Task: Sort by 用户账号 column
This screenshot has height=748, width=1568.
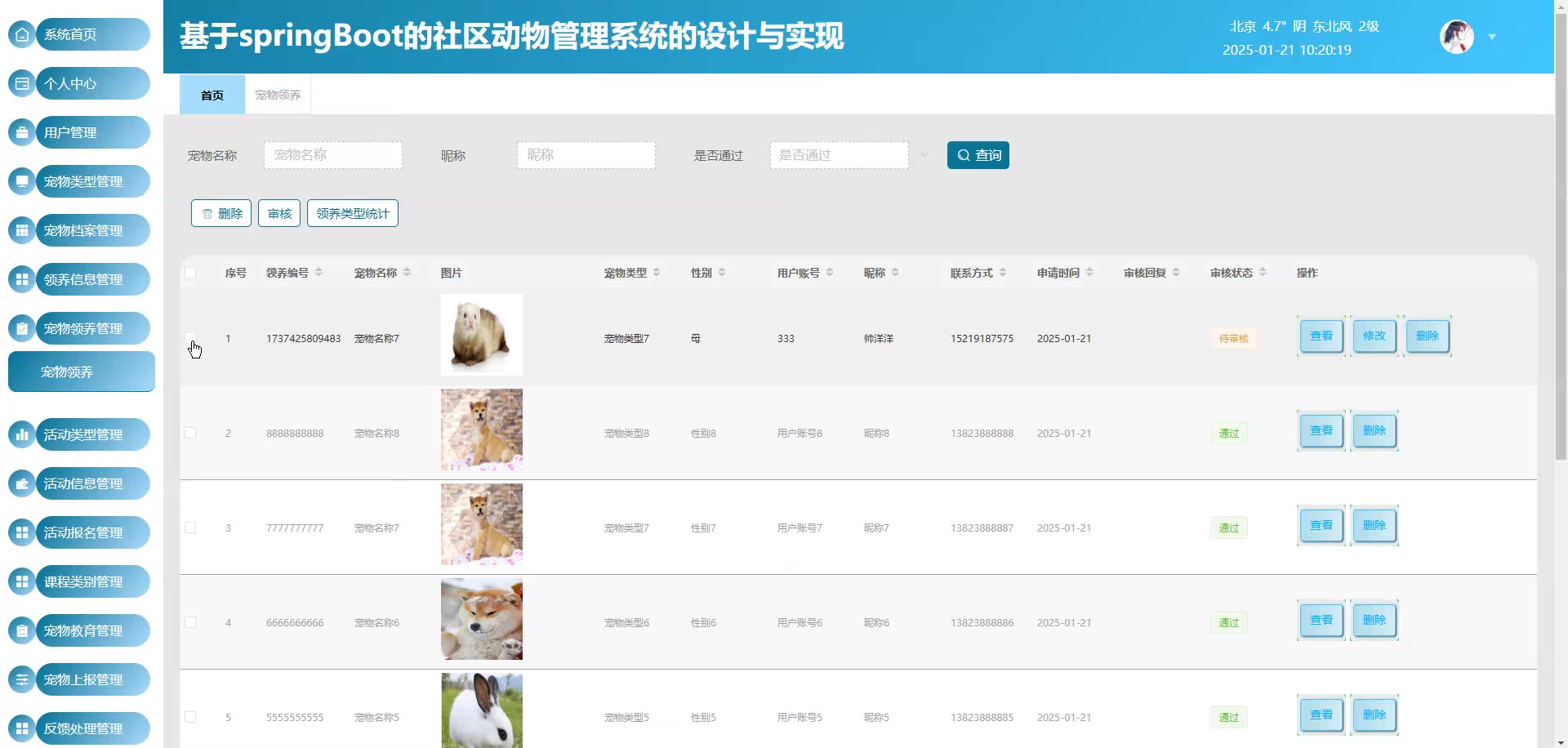Action: pos(830,273)
